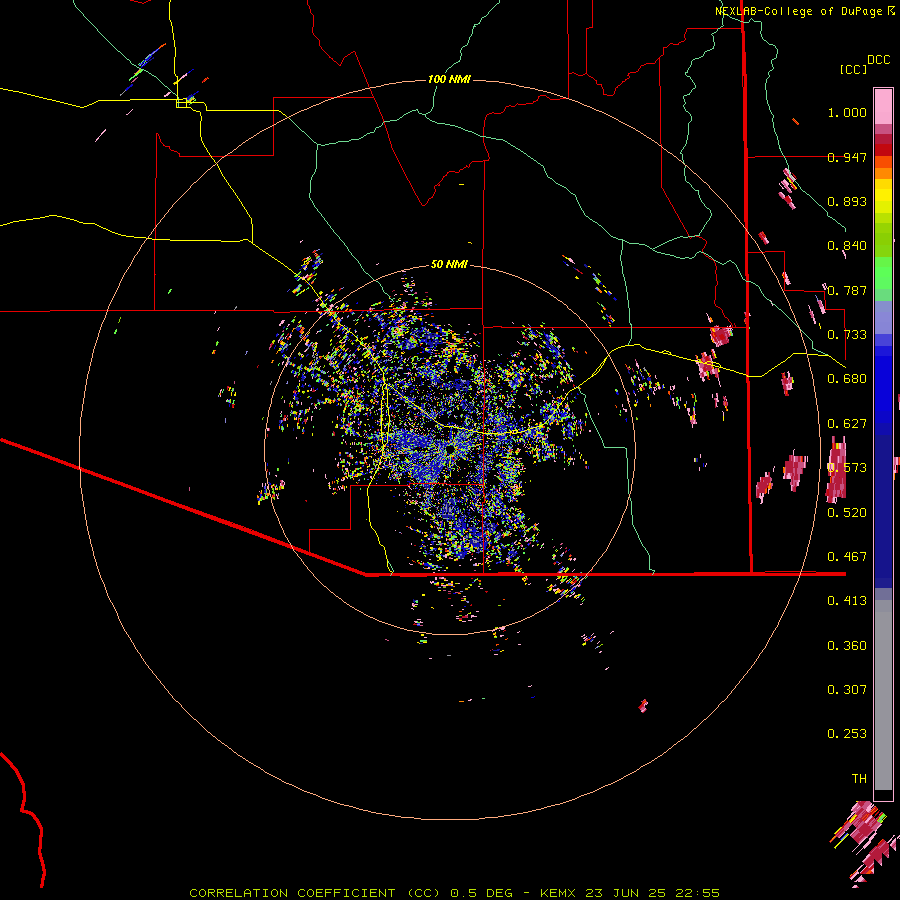The height and width of the screenshot is (900, 900).
Task: Select the 0.573 scale label
Action: coord(847,468)
